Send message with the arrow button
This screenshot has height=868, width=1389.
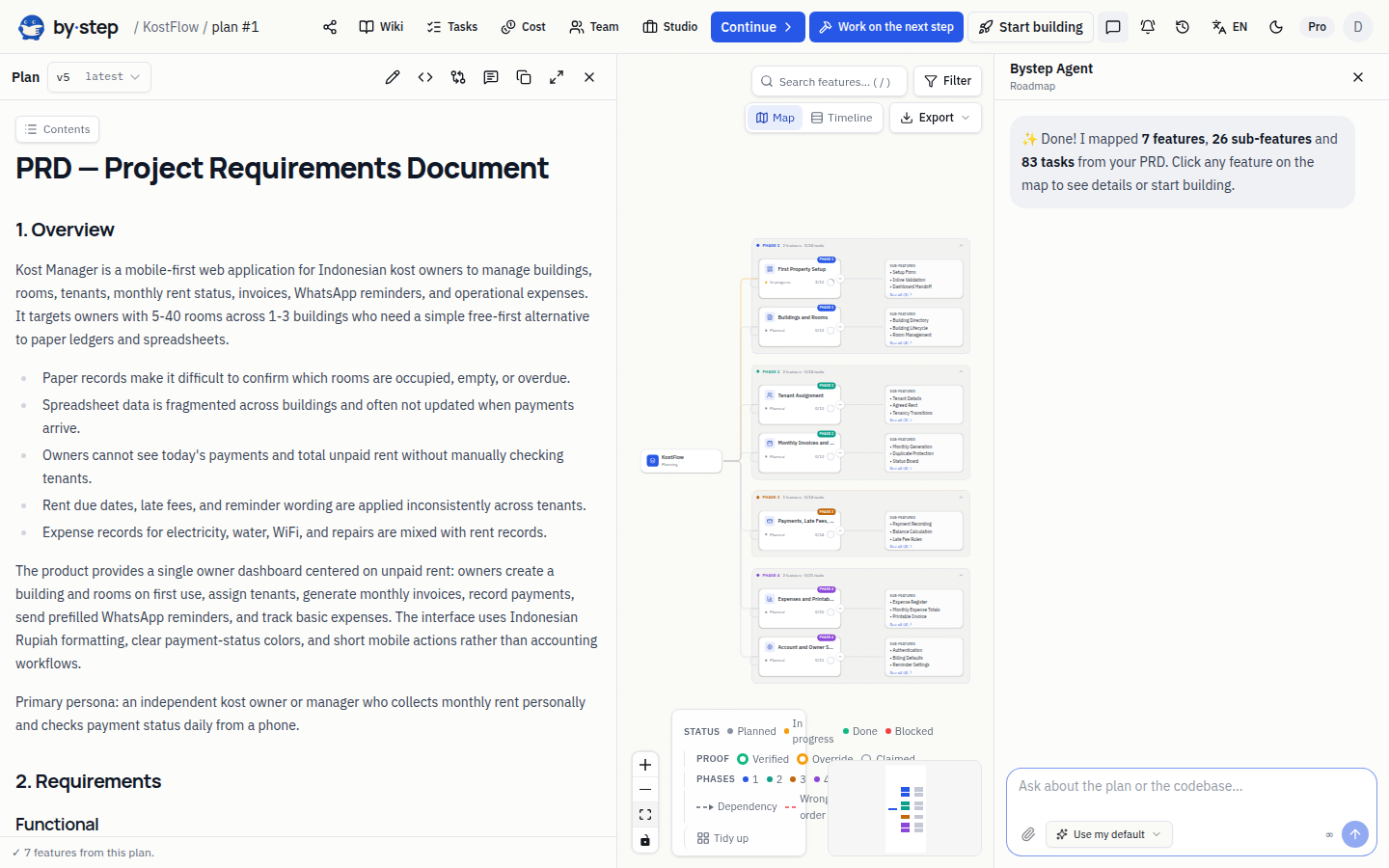[x=1355, y=834]
